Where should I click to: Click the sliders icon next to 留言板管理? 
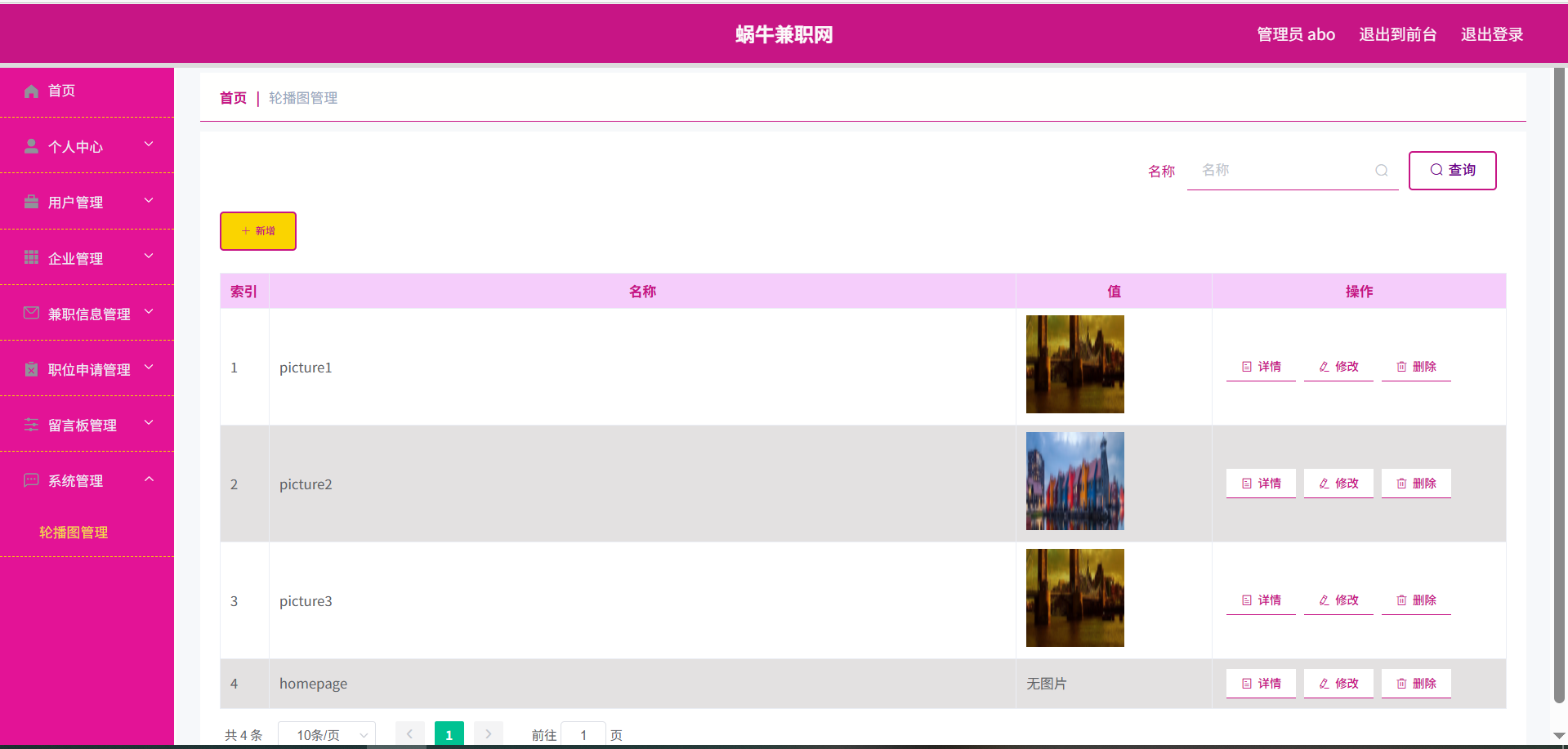pos(31,424)
